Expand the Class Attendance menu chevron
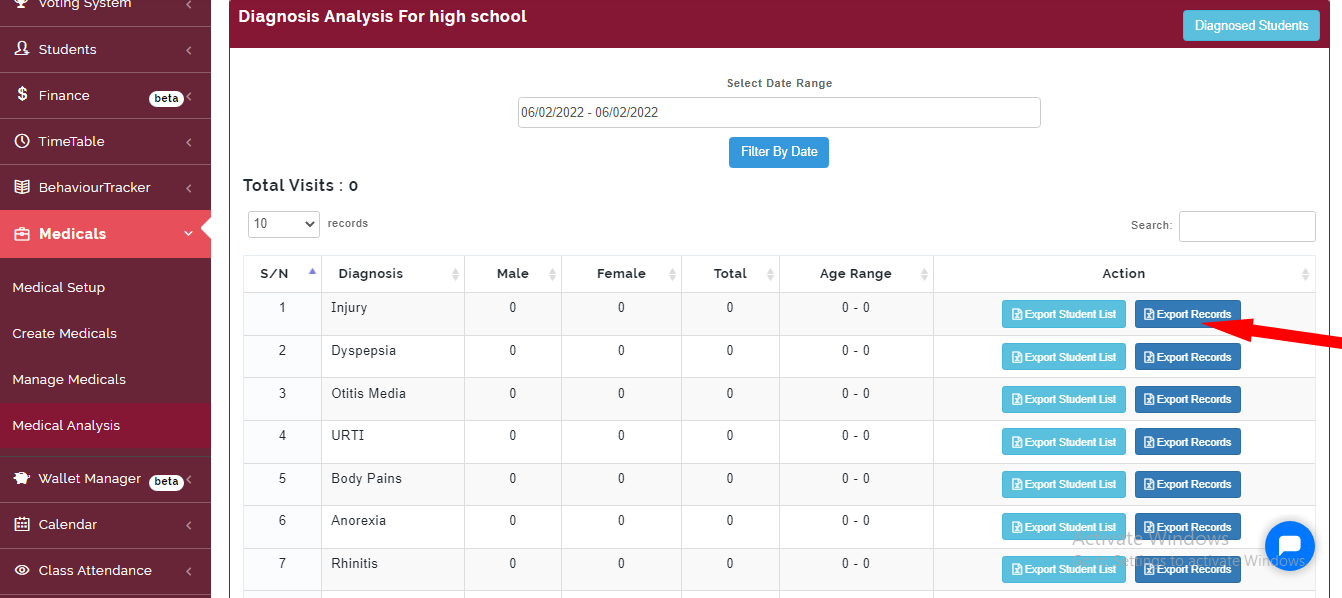The height and width of the screenshot is (598, 1342). pos(189,571)
